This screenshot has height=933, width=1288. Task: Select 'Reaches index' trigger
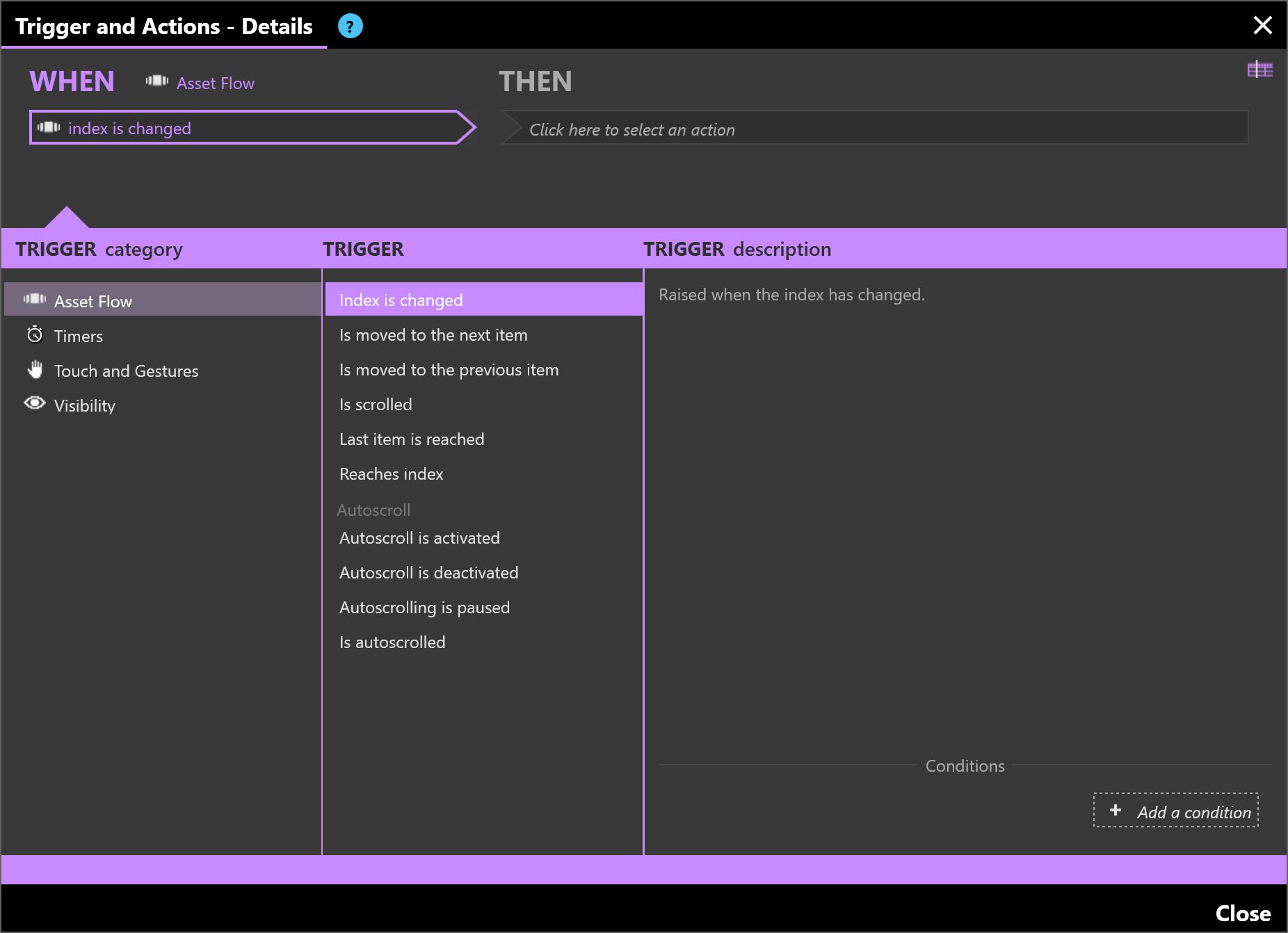(x=391, y=474)
